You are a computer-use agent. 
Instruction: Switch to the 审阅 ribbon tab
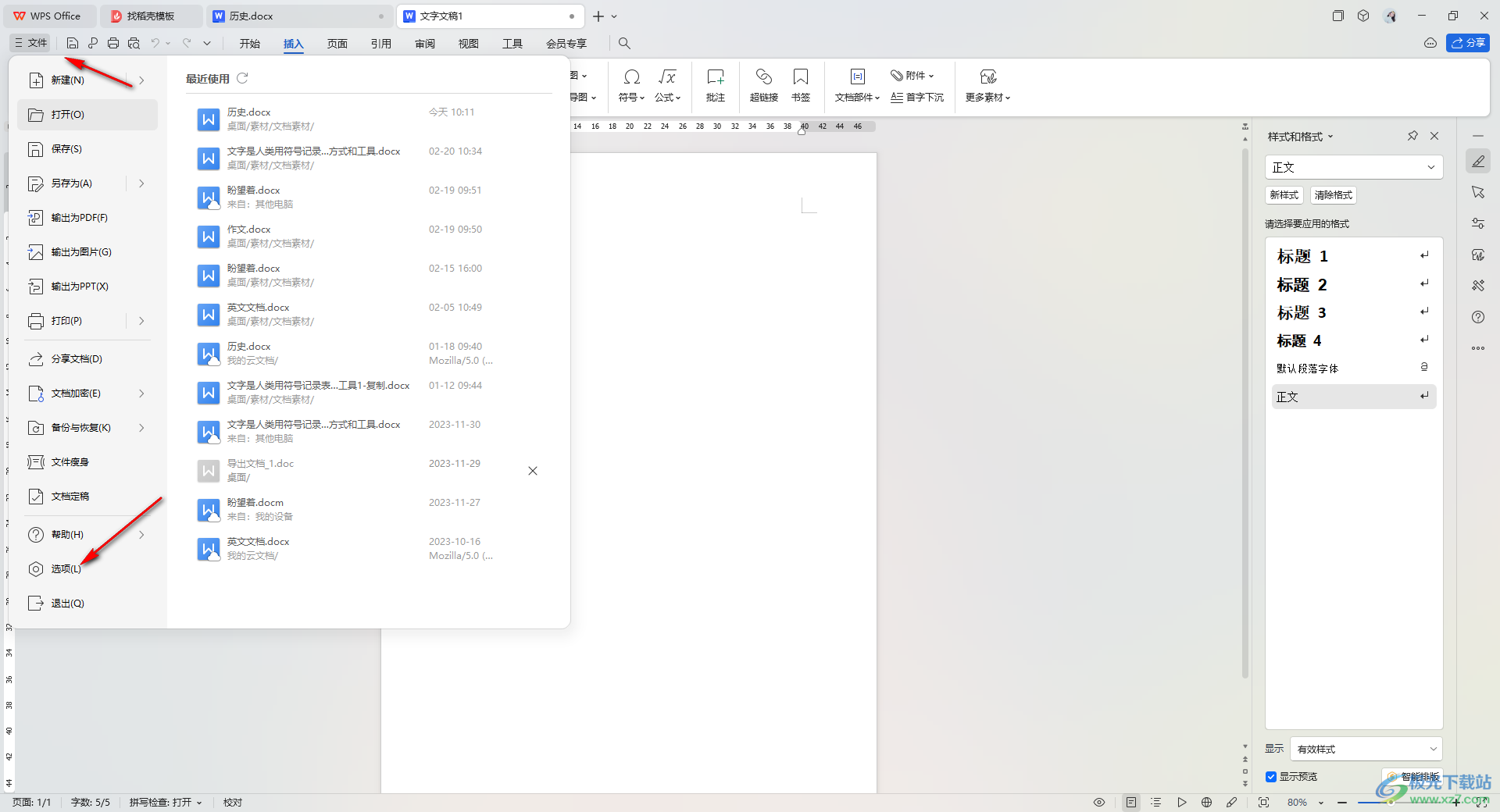(425, 44)
